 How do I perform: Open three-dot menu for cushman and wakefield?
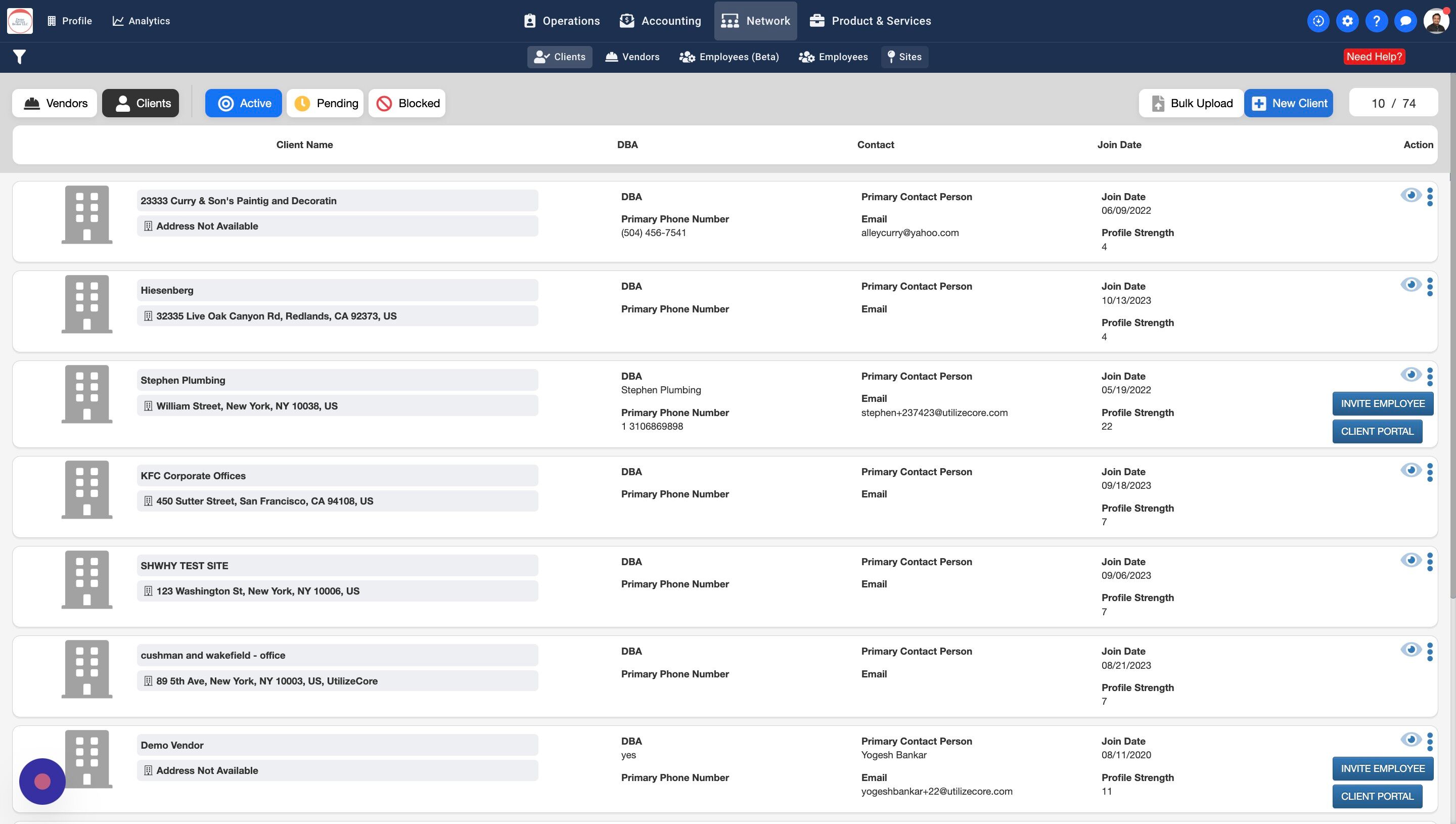(x=1430, y=652)
